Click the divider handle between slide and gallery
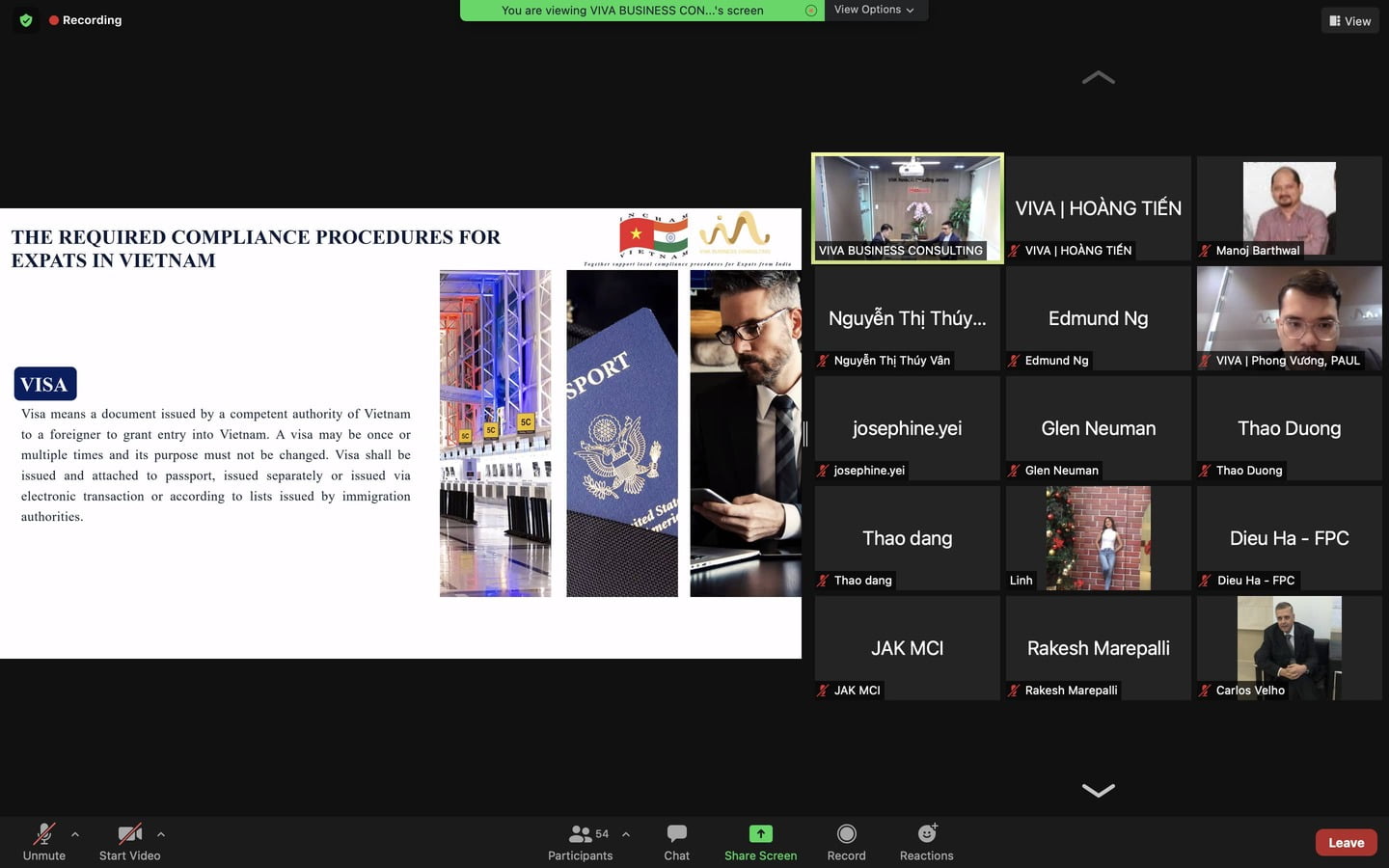 click(805, 433)
